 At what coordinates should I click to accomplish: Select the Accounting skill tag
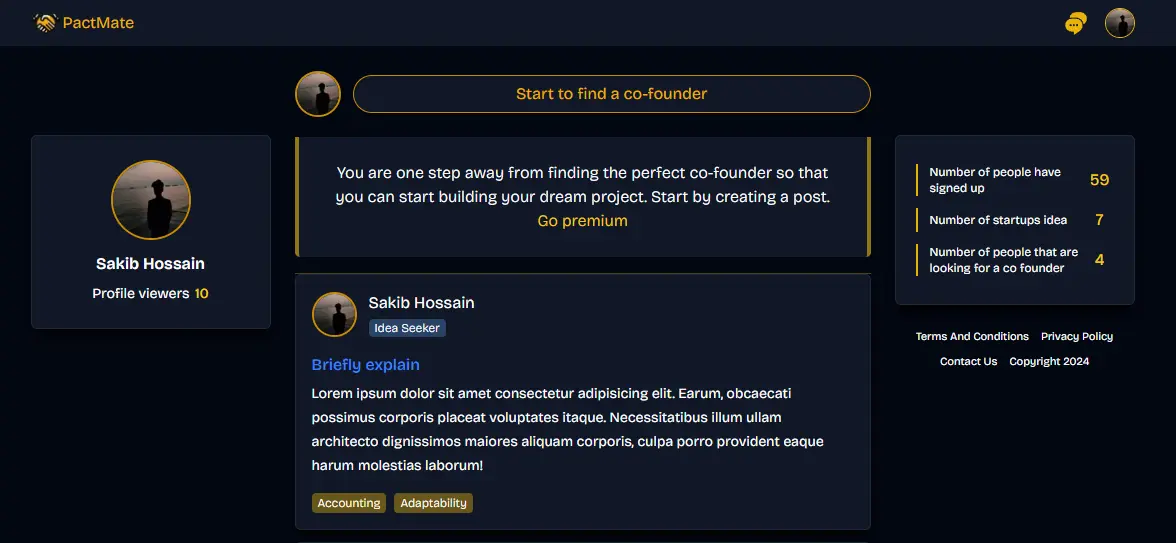pyautogui.click(x=349, y=503)
